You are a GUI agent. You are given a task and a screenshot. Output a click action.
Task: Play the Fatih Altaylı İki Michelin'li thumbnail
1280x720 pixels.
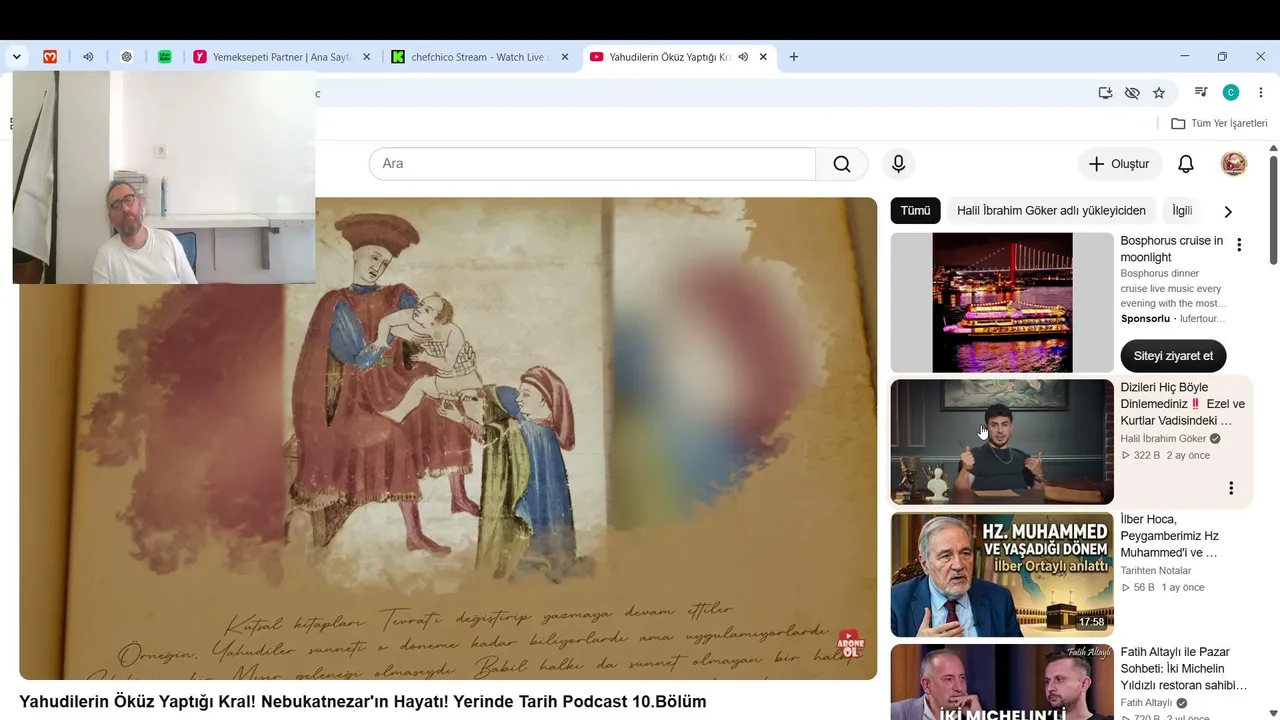pyautogui.click(x=1002, y=682)
